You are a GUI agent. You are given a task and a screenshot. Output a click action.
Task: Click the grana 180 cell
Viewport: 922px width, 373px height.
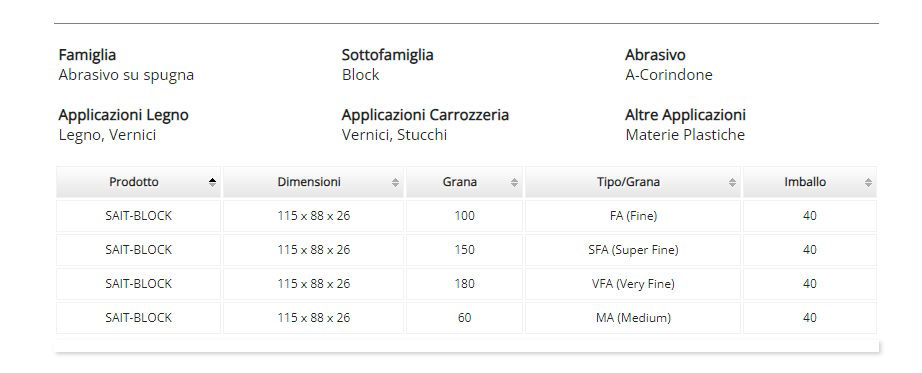(x=464, y=284)
